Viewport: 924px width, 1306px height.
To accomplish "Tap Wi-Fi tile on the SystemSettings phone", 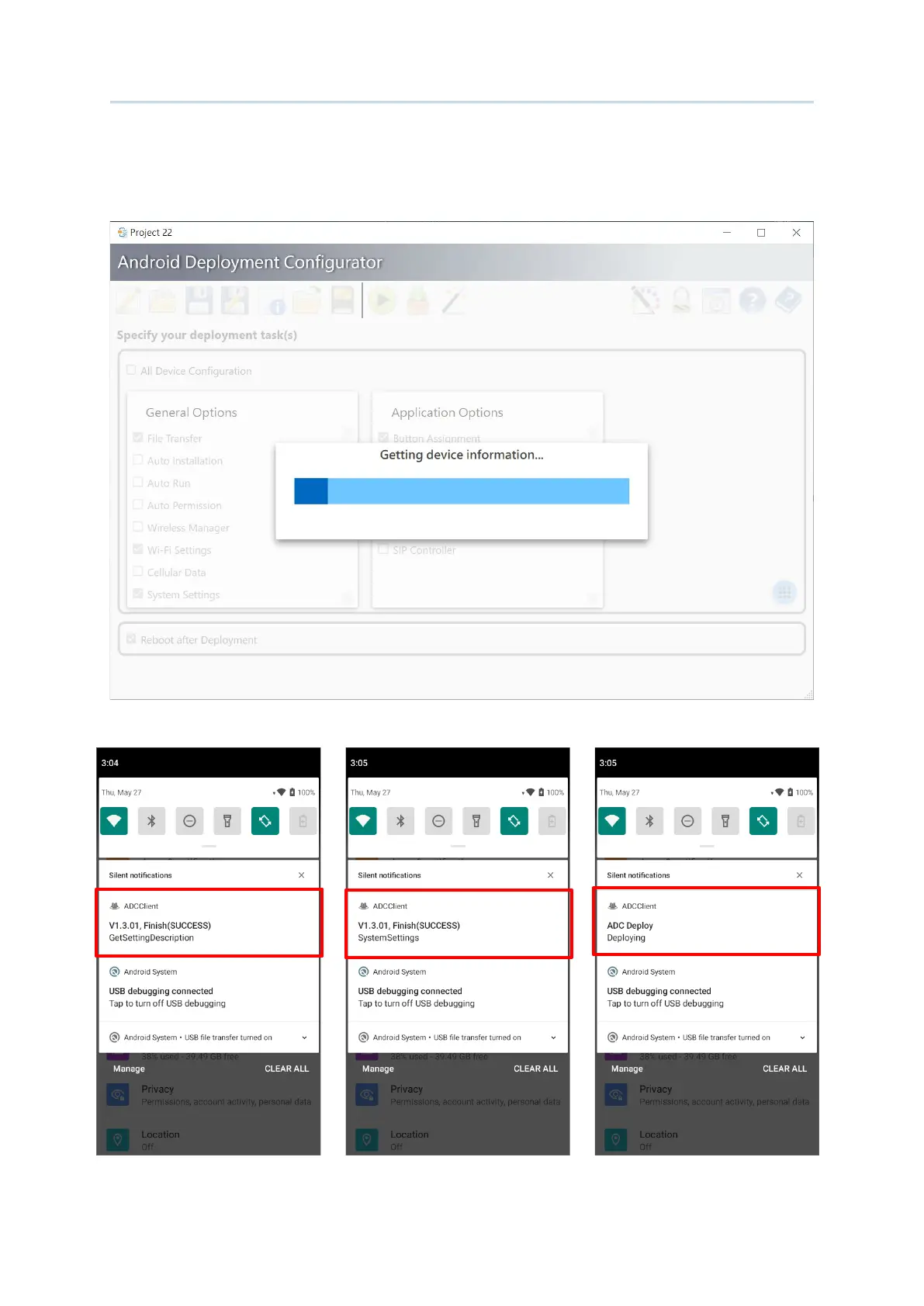I will click(x=363, y=821).
